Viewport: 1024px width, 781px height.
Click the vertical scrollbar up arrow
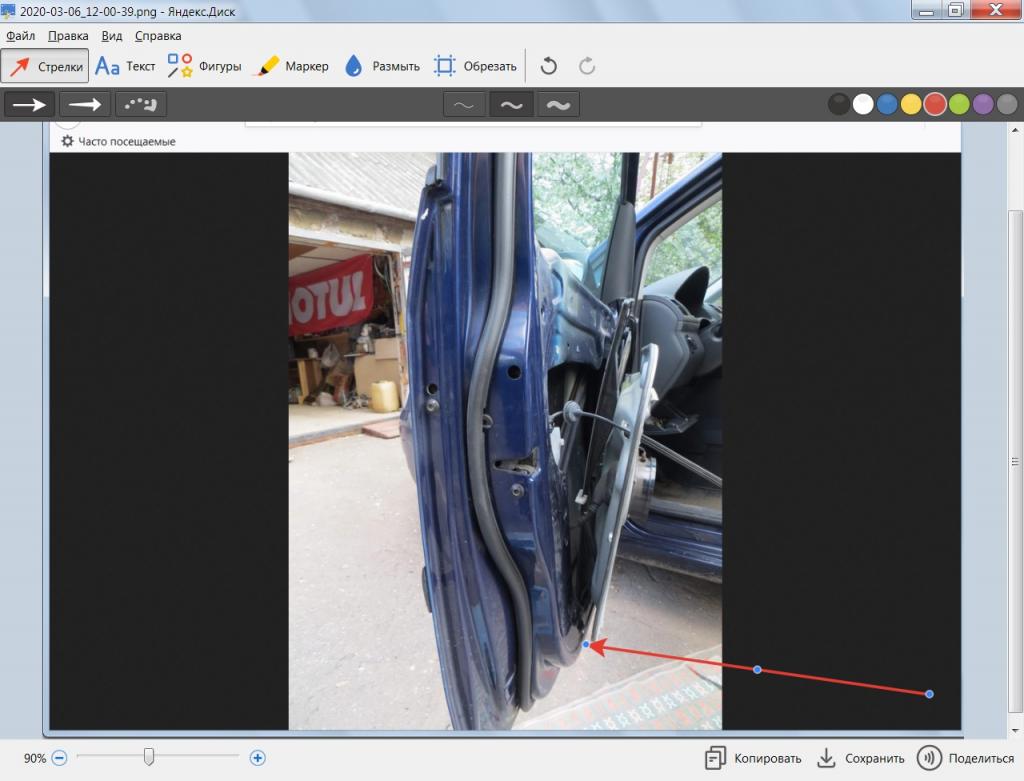pyautogui.click(x=1016, y=130)
